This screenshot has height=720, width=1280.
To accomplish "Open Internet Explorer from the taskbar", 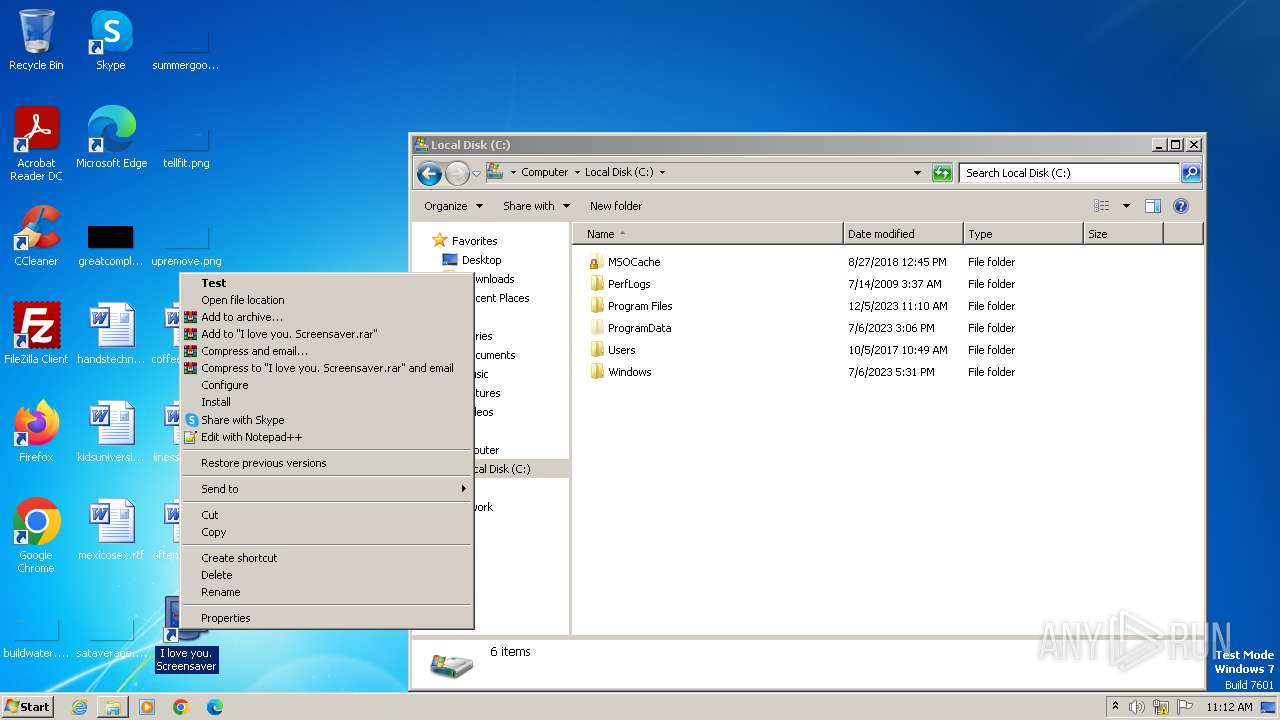I will [79, 707].
